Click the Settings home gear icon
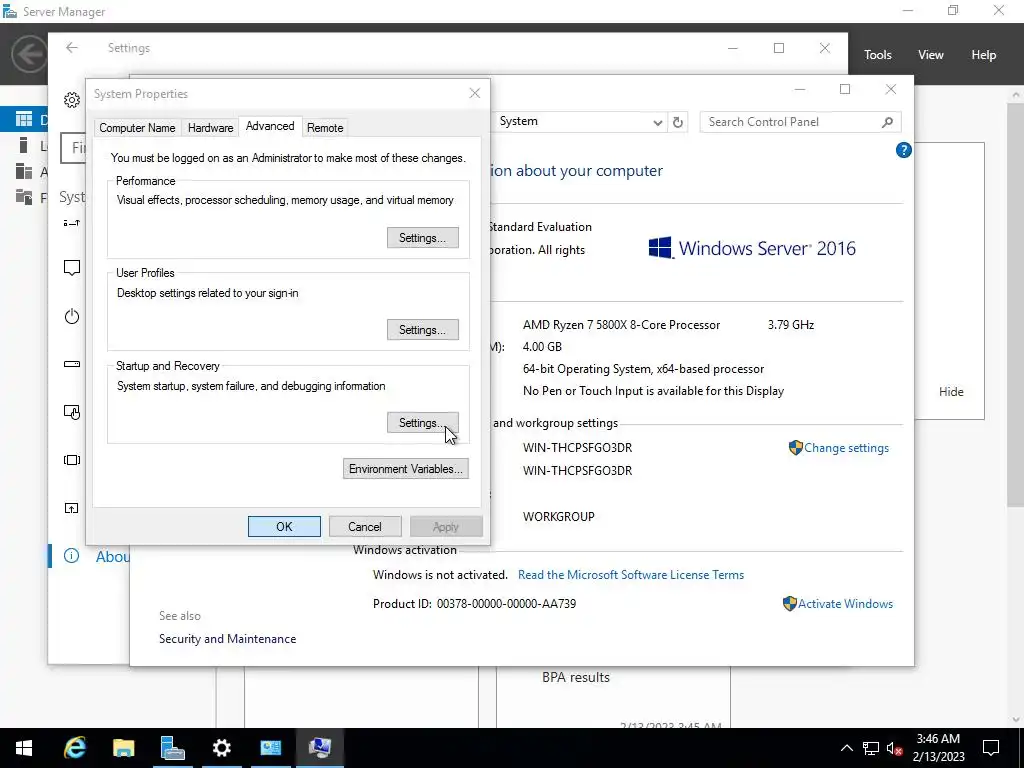The height and width of the screenshot is (768, 1024). point(72,100)
